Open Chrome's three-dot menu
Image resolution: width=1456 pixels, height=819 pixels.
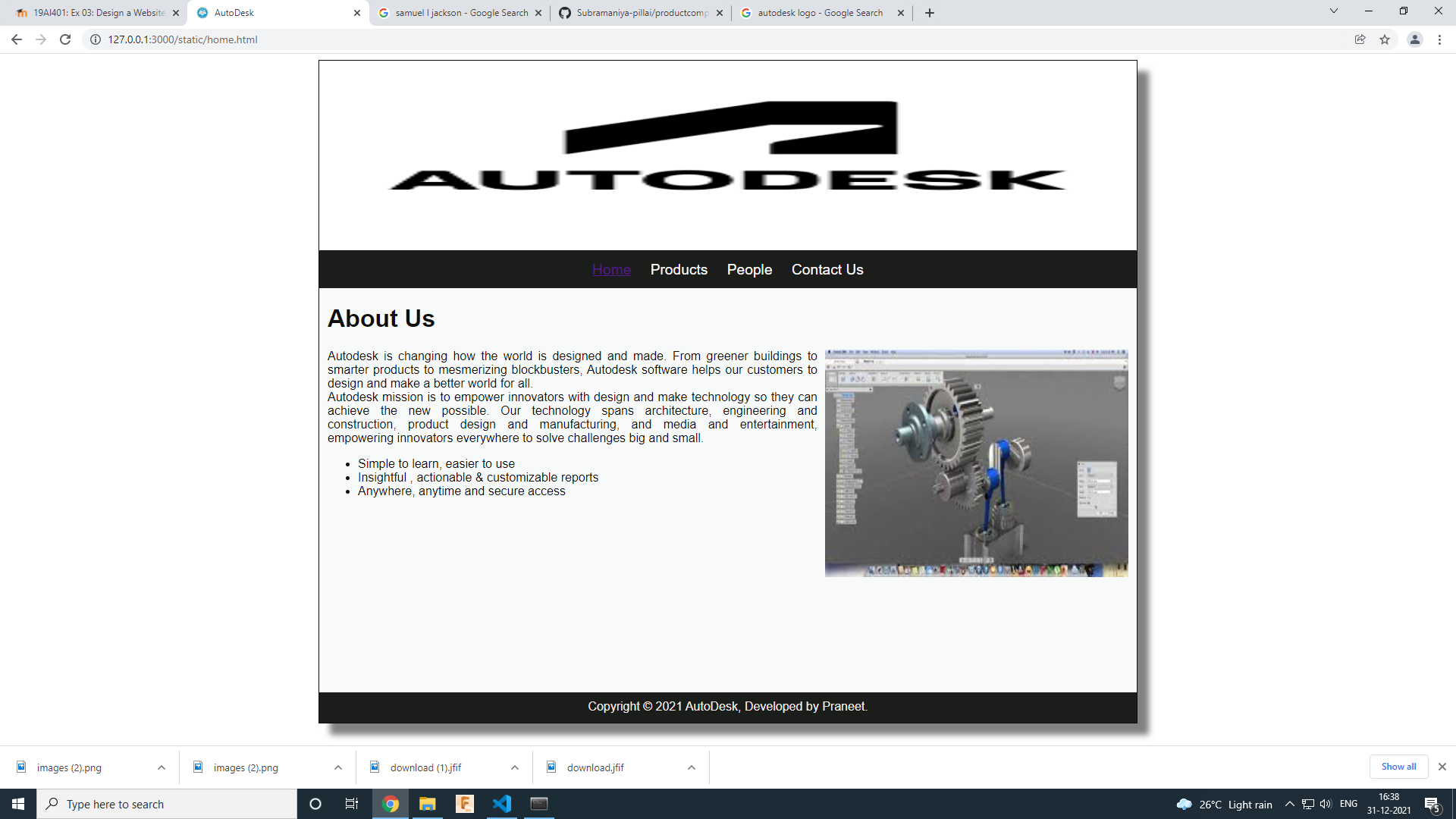point(1439,39)
